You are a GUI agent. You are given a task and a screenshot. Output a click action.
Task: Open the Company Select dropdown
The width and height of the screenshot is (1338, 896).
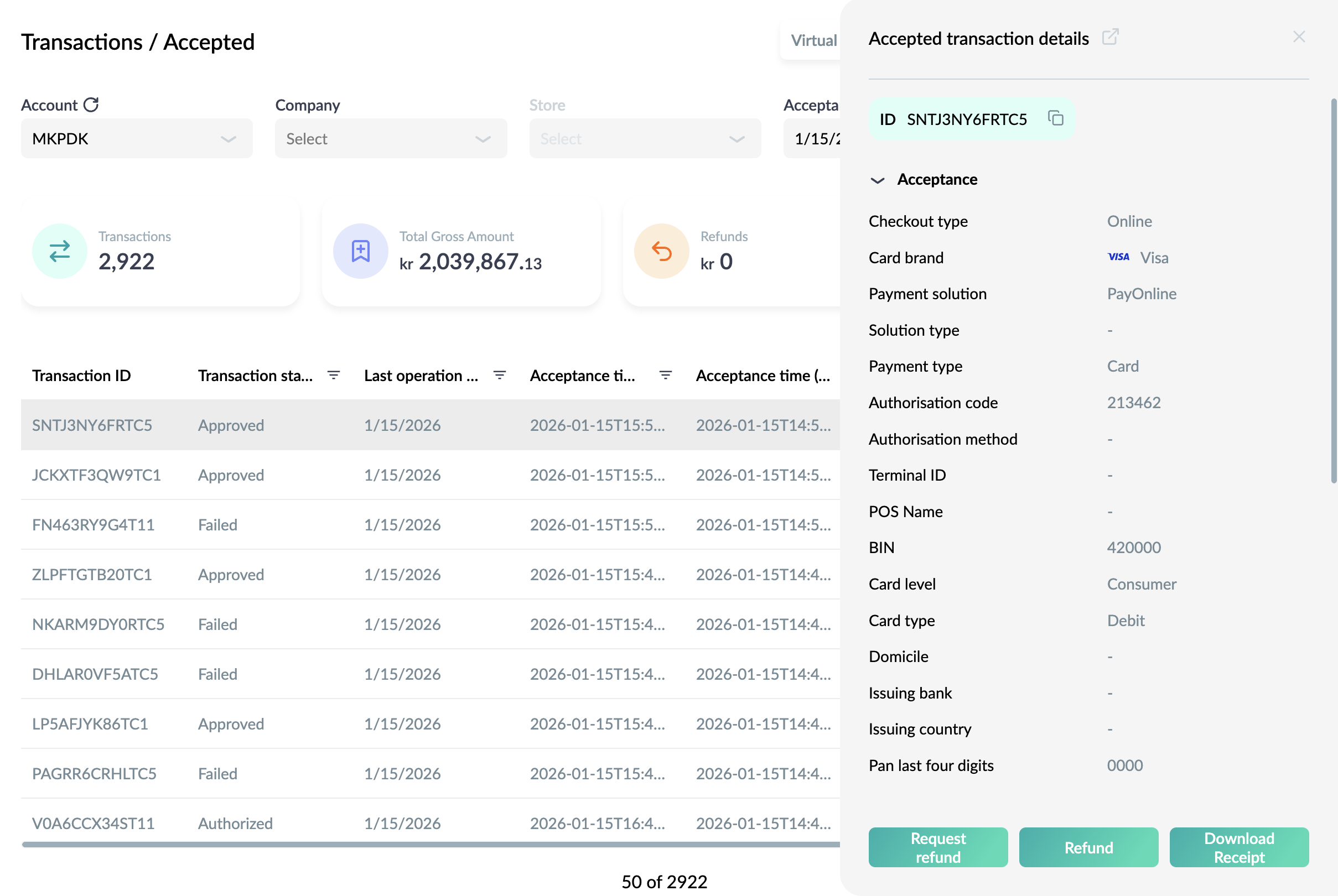point(391,138)
